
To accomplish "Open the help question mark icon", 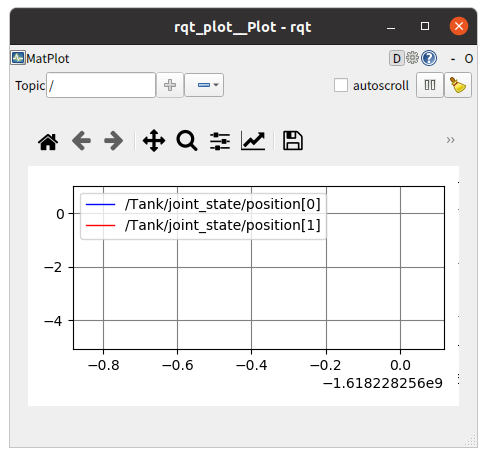I will pos(429,58).
